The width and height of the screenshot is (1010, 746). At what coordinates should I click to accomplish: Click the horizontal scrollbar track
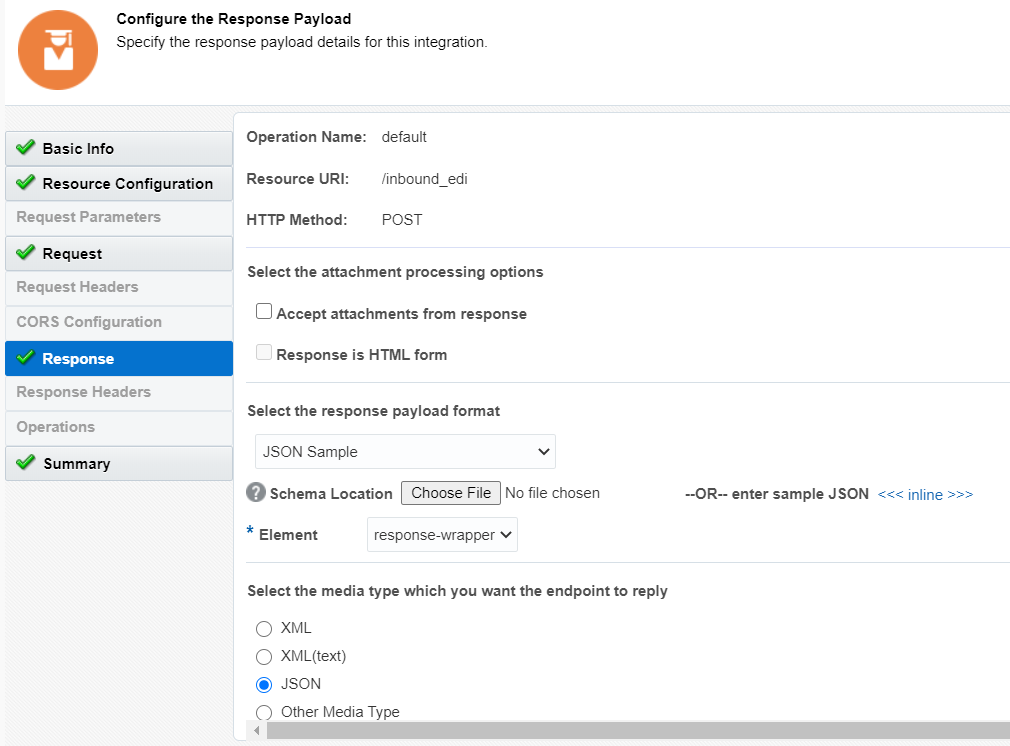coord(638,731)
